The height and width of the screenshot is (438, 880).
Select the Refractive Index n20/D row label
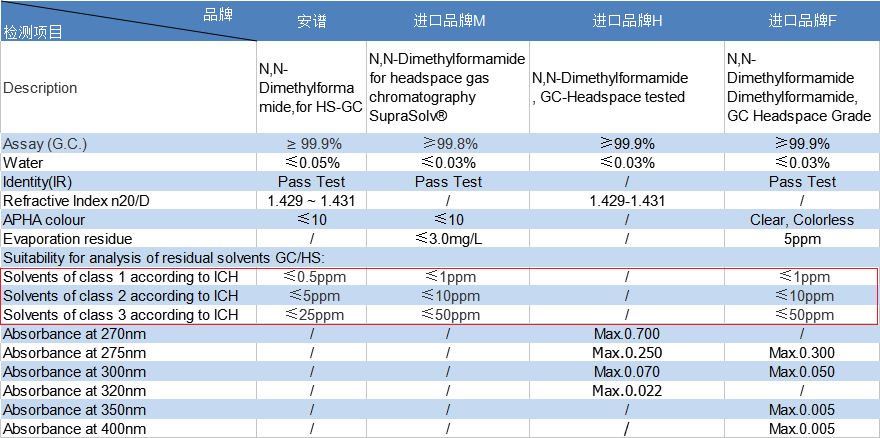pos(75,200)
